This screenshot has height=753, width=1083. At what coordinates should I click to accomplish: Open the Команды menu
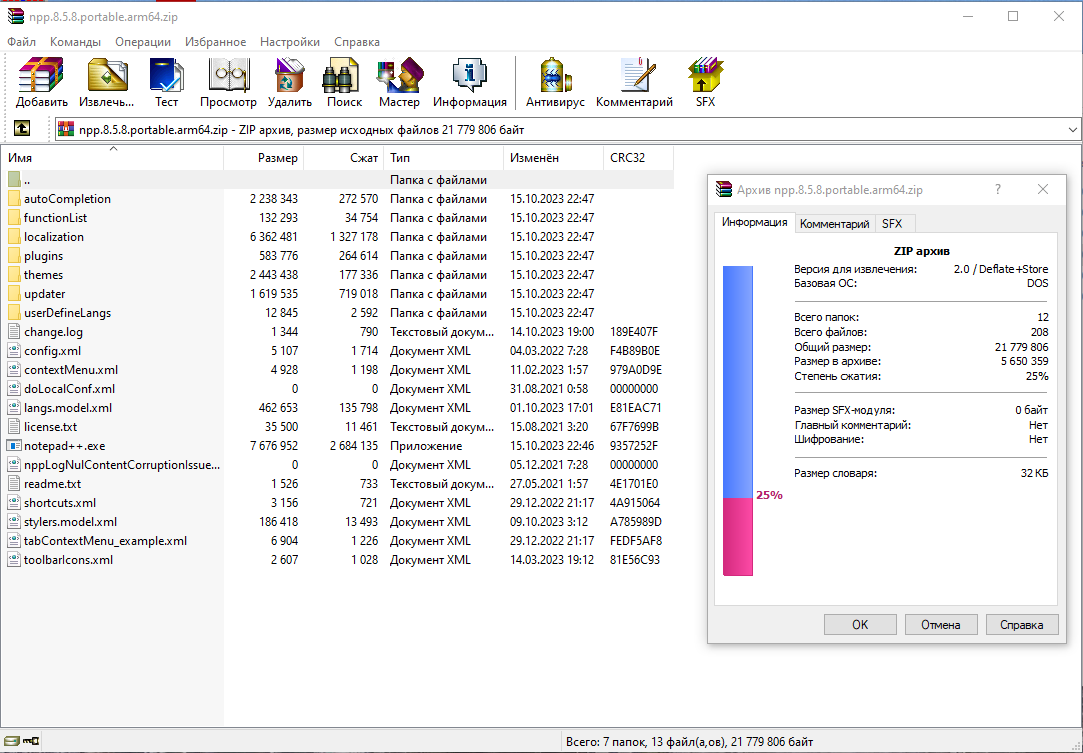pos(75,42)
